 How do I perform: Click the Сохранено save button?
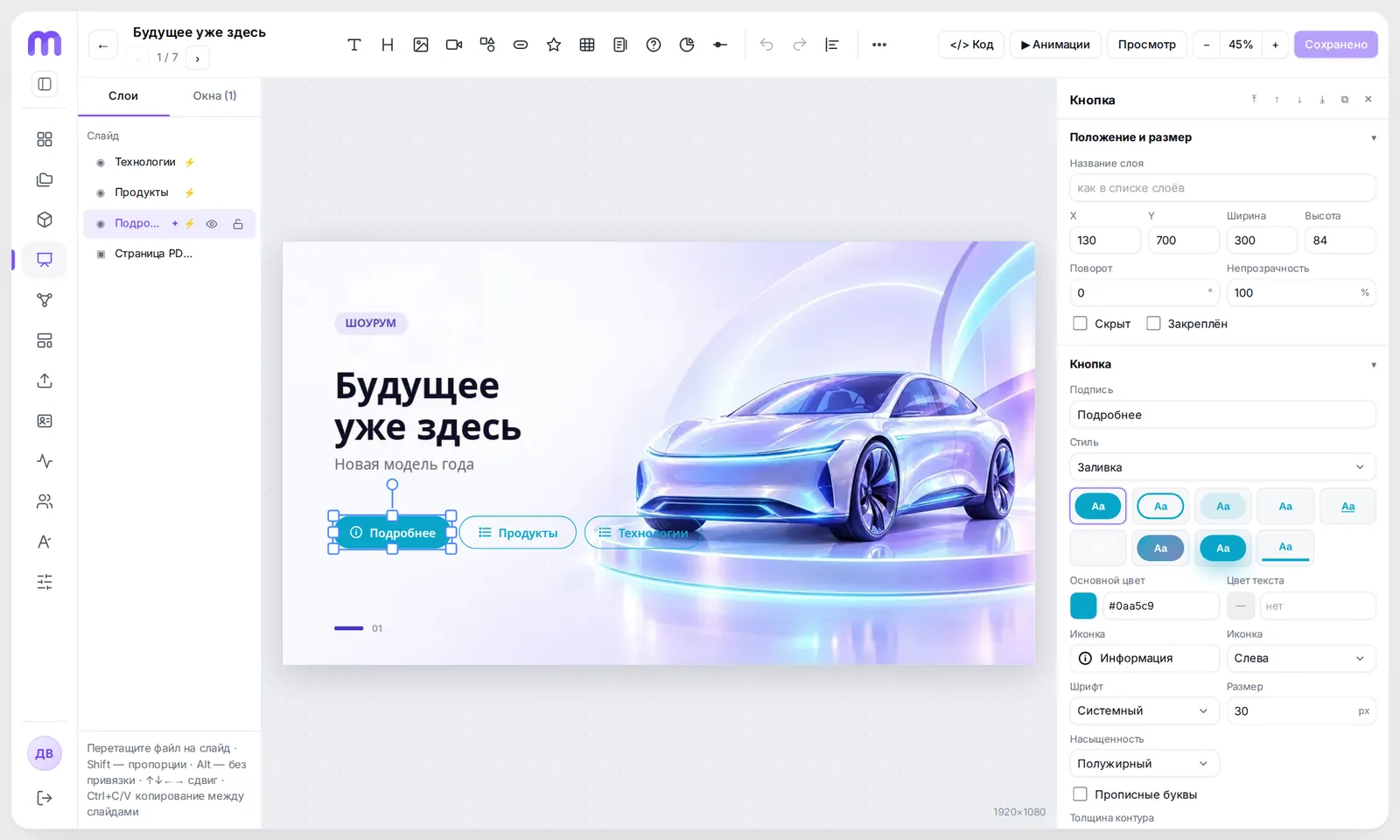(1335, 45)
